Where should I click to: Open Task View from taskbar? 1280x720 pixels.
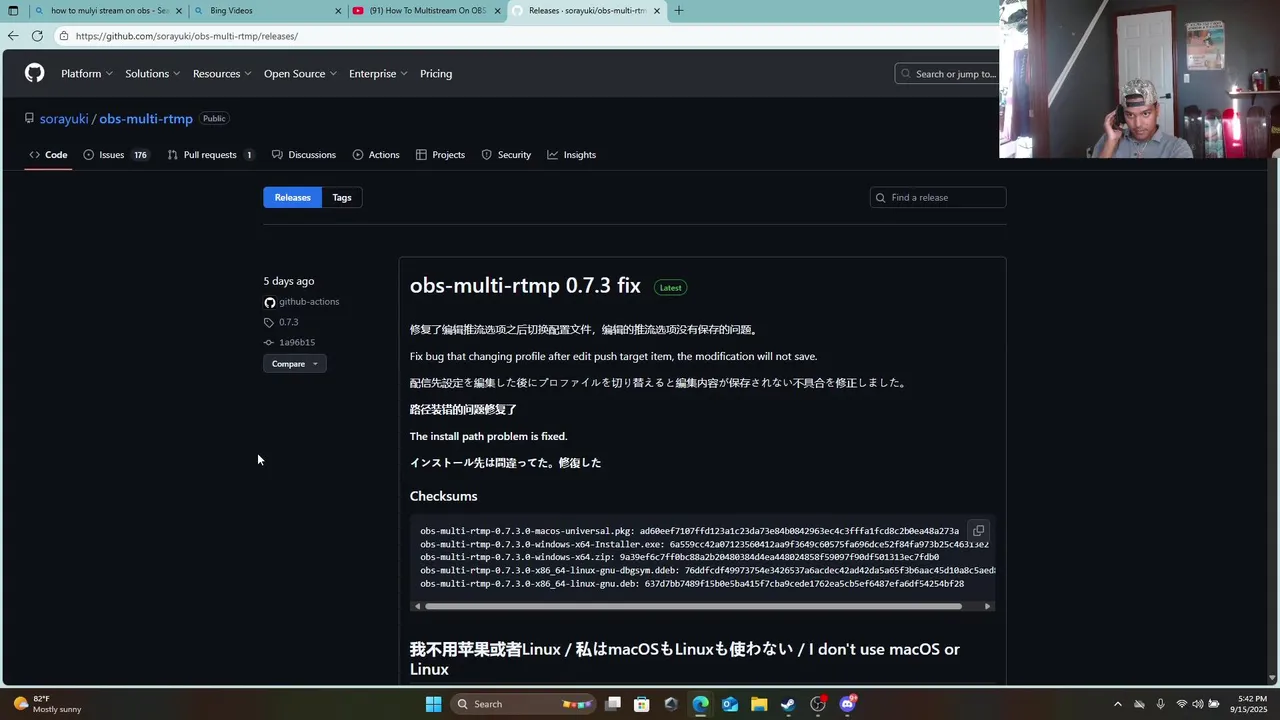[613, 704]
